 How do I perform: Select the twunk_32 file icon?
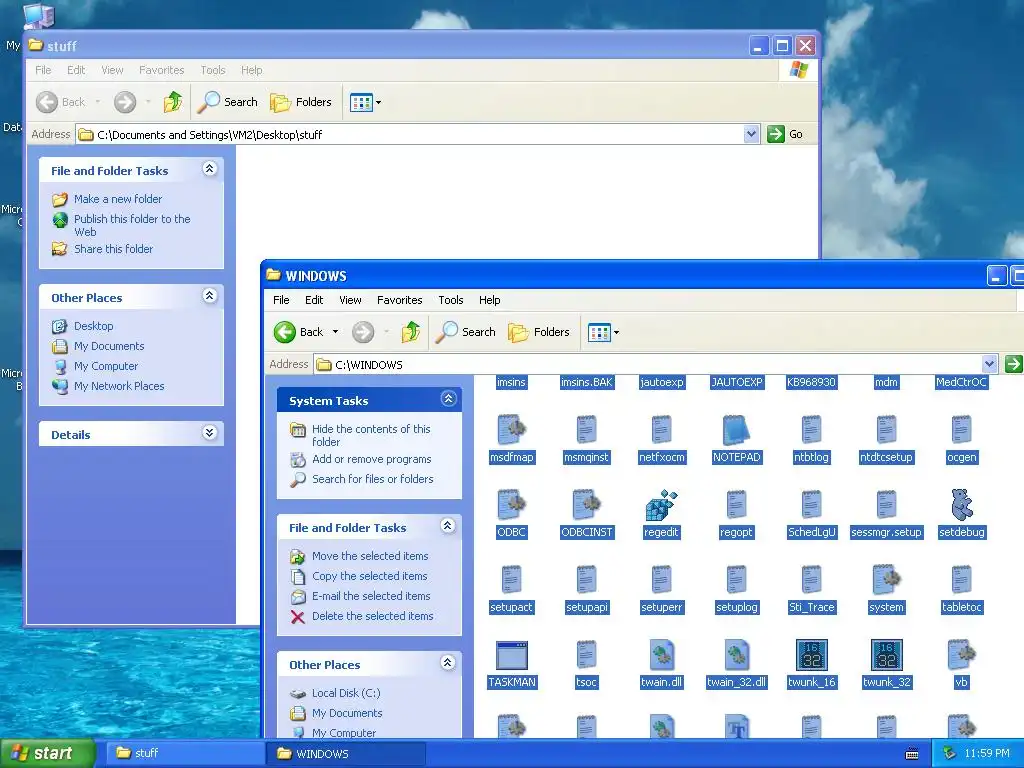[x=887, y=655]
